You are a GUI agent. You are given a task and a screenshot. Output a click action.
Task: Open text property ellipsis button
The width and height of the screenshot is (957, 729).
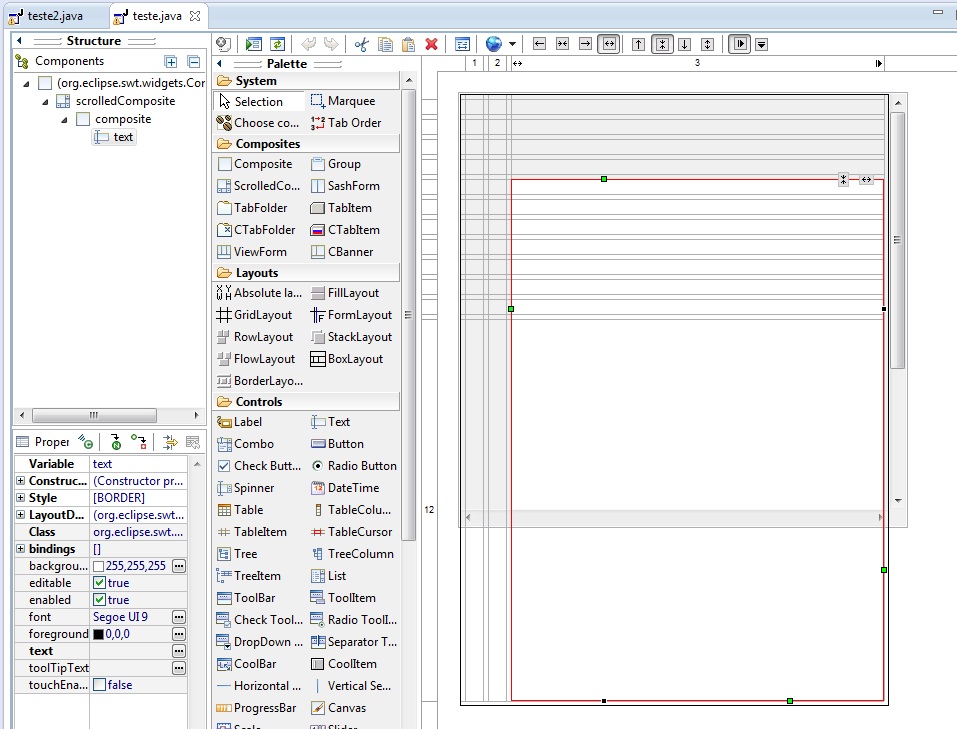(178, 651)
